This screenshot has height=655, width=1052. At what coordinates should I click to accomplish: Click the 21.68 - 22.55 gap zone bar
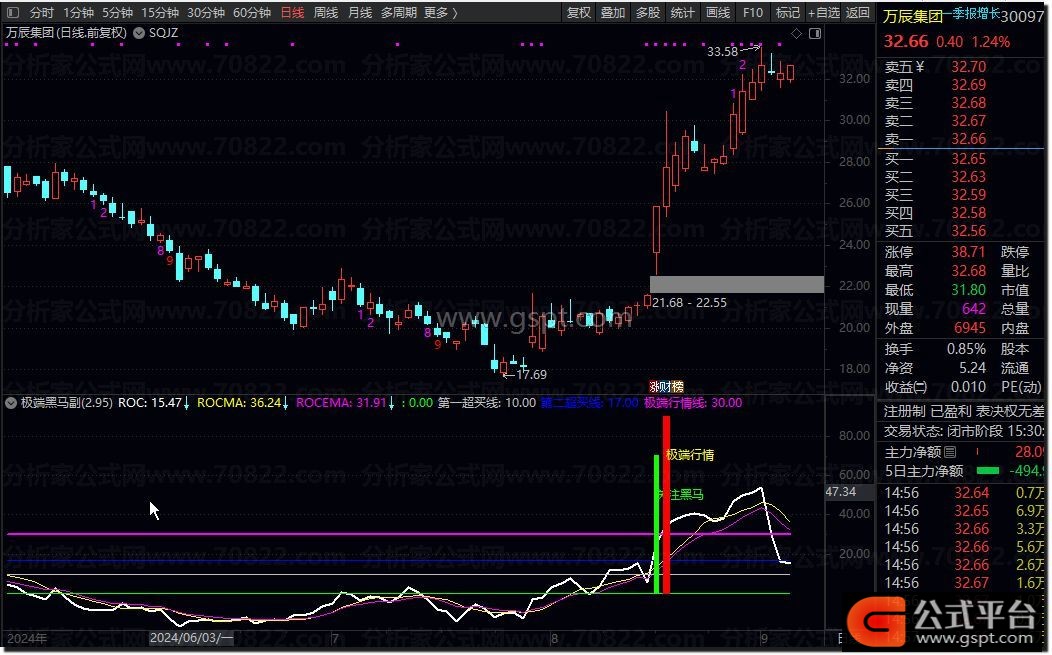point(737,285)
